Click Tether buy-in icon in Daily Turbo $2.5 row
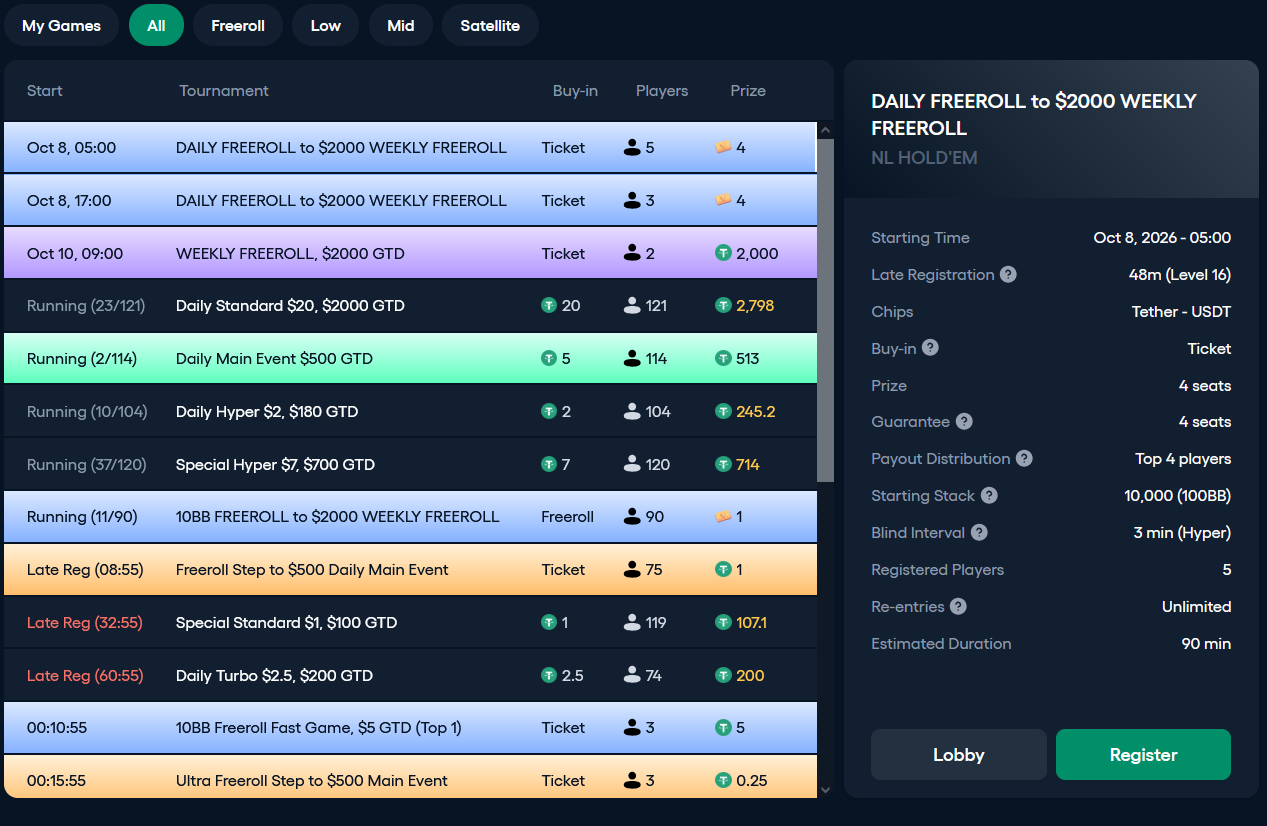The height and width of the screenshot is (826, 1267). pyautogui.click(x=549, y=676)
